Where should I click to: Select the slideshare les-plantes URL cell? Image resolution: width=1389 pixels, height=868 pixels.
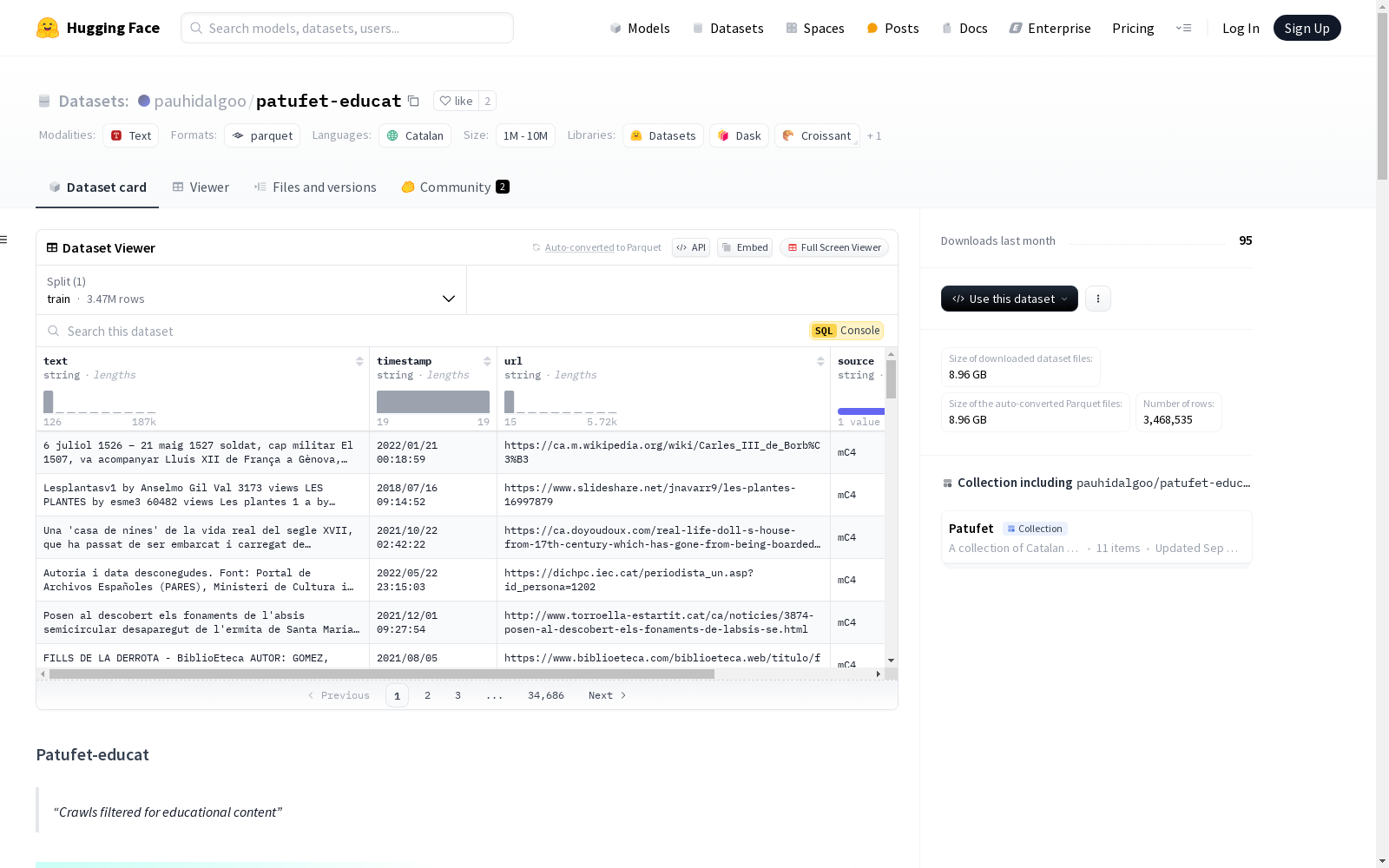(x=663, y=495)
